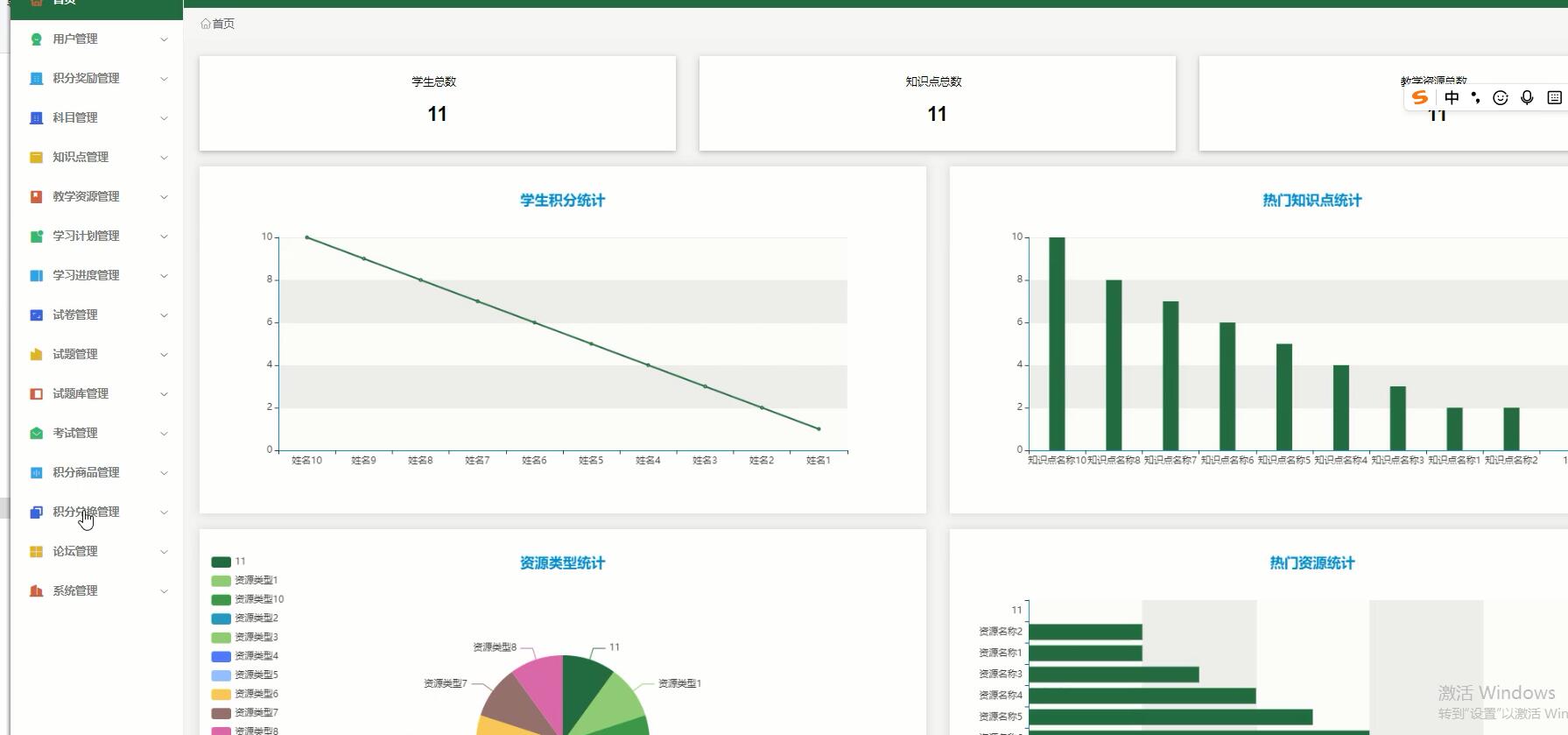This screenshot has height=735, width=1568.
Task: Click the 知识点名称8 axis label
Action: click(1114, 461)
